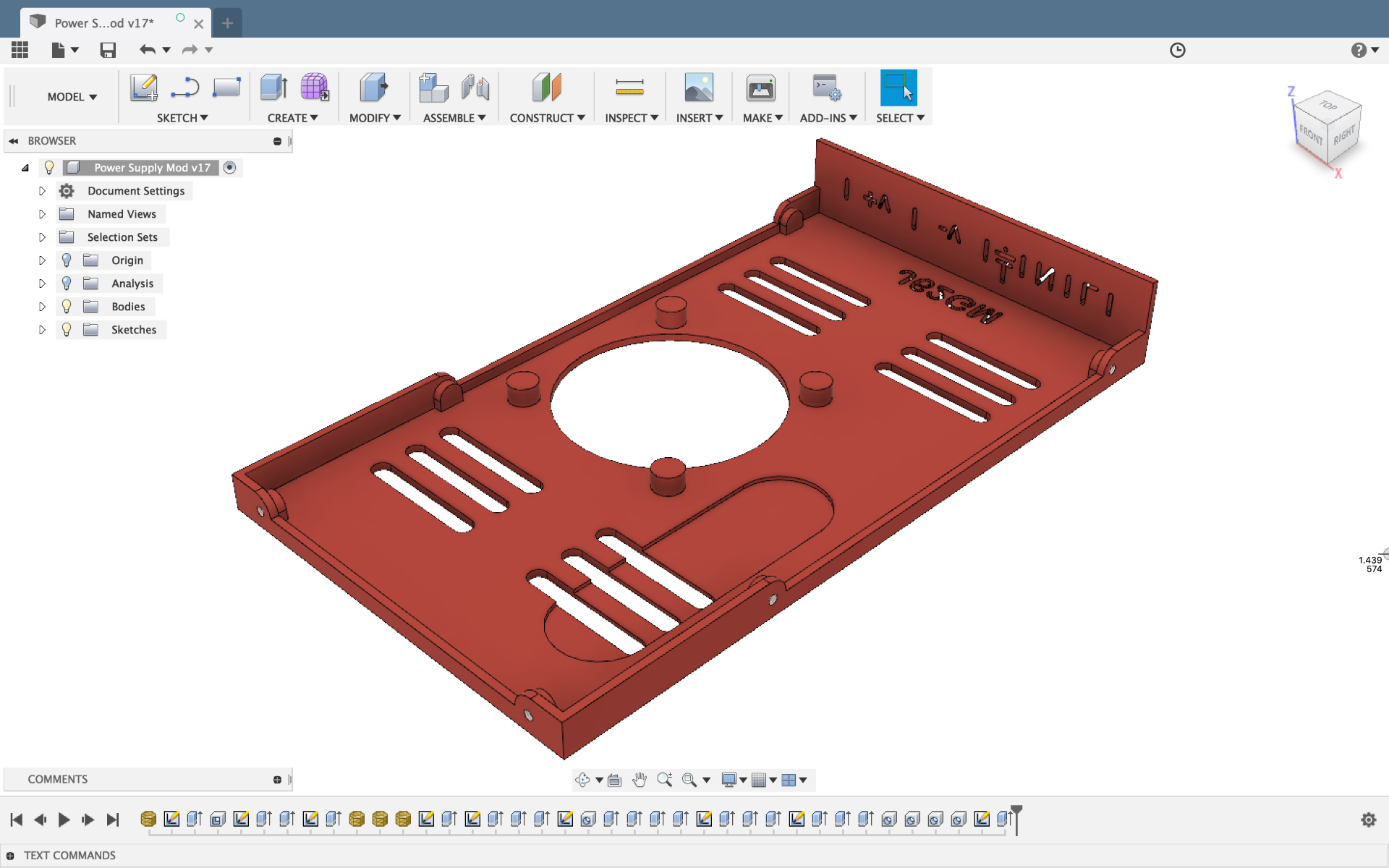This screenshot has height=868, width=1389.
Task: Activate the Power Supply Mod v17 radio button
Action: tap(229, 168)
